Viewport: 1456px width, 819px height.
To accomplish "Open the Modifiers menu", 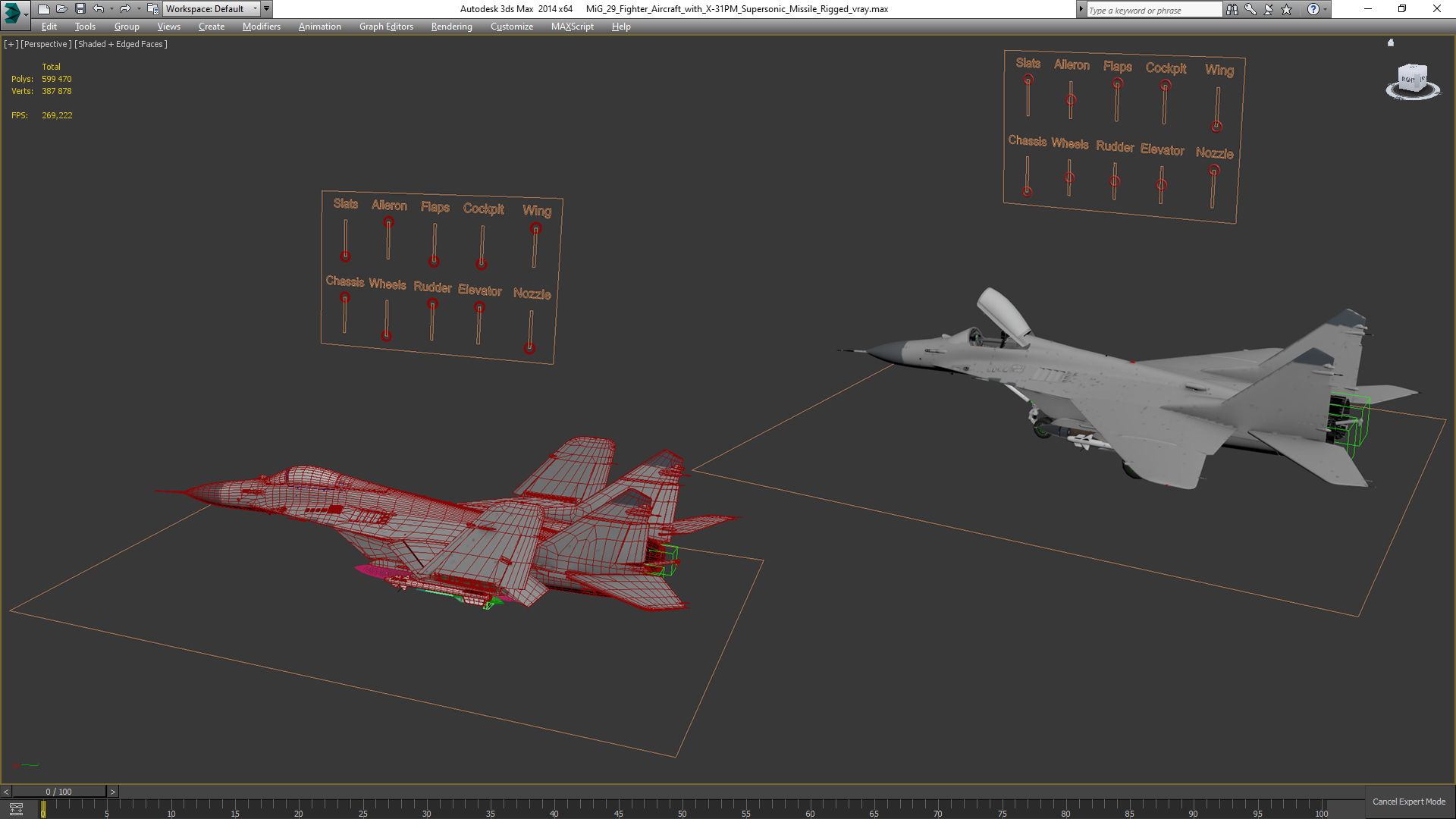I will pos(261,27).
